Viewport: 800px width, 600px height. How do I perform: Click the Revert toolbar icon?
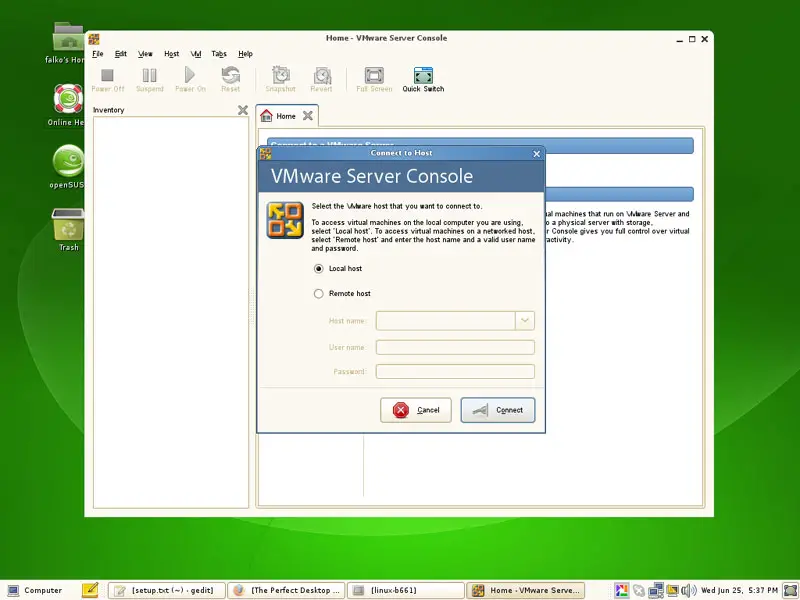pos(321,76)
